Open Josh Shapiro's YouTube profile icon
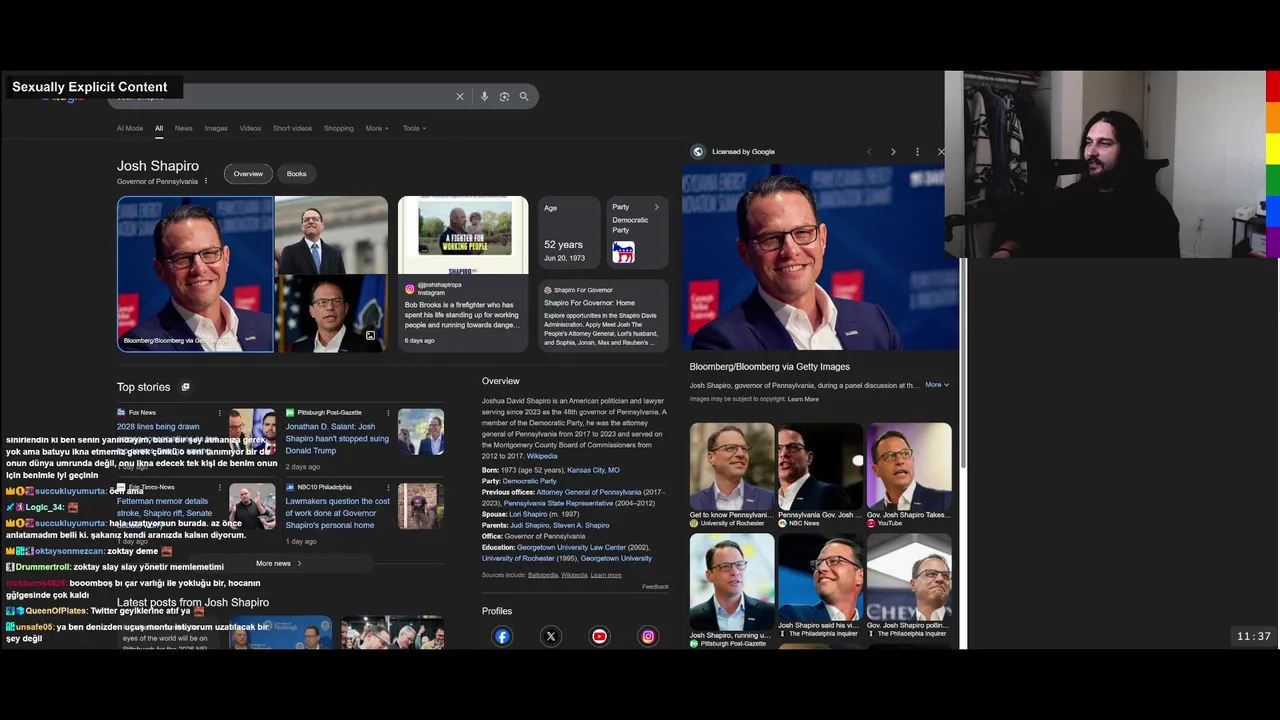This screenshot has width=1280, height=720. coord(599,636)
